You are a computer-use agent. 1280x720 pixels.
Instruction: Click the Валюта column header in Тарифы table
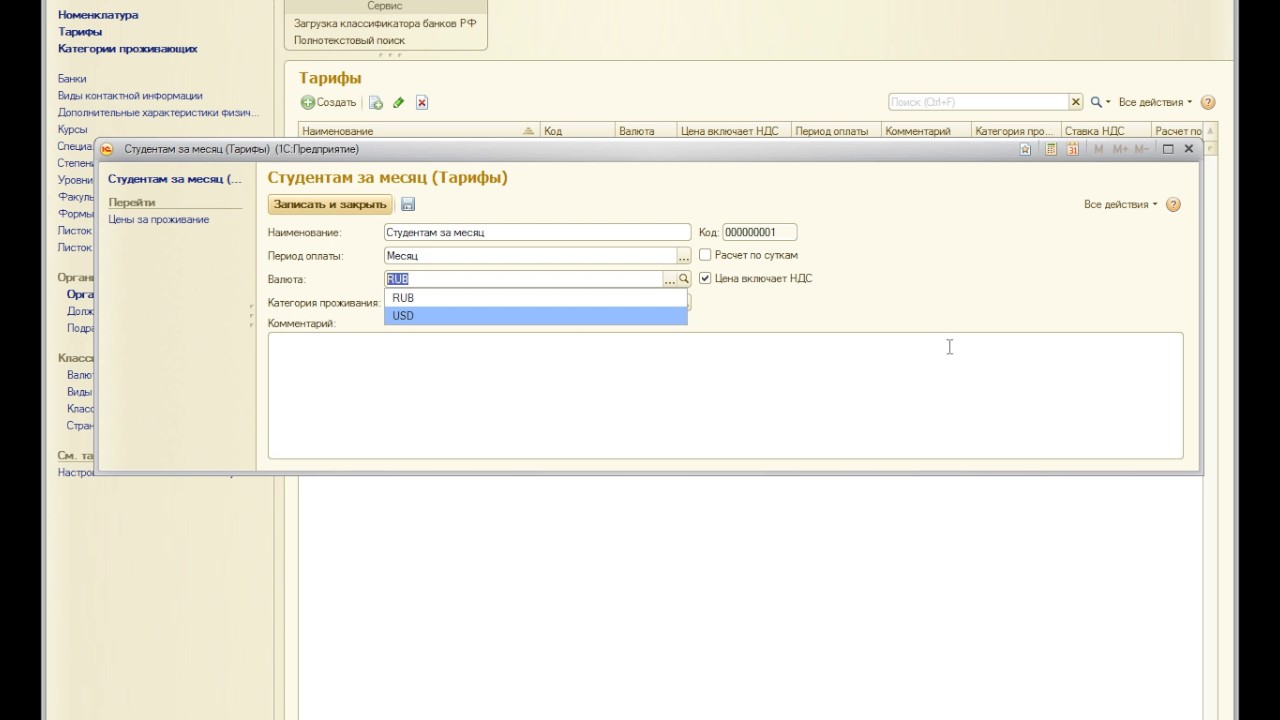pos(644,131)
